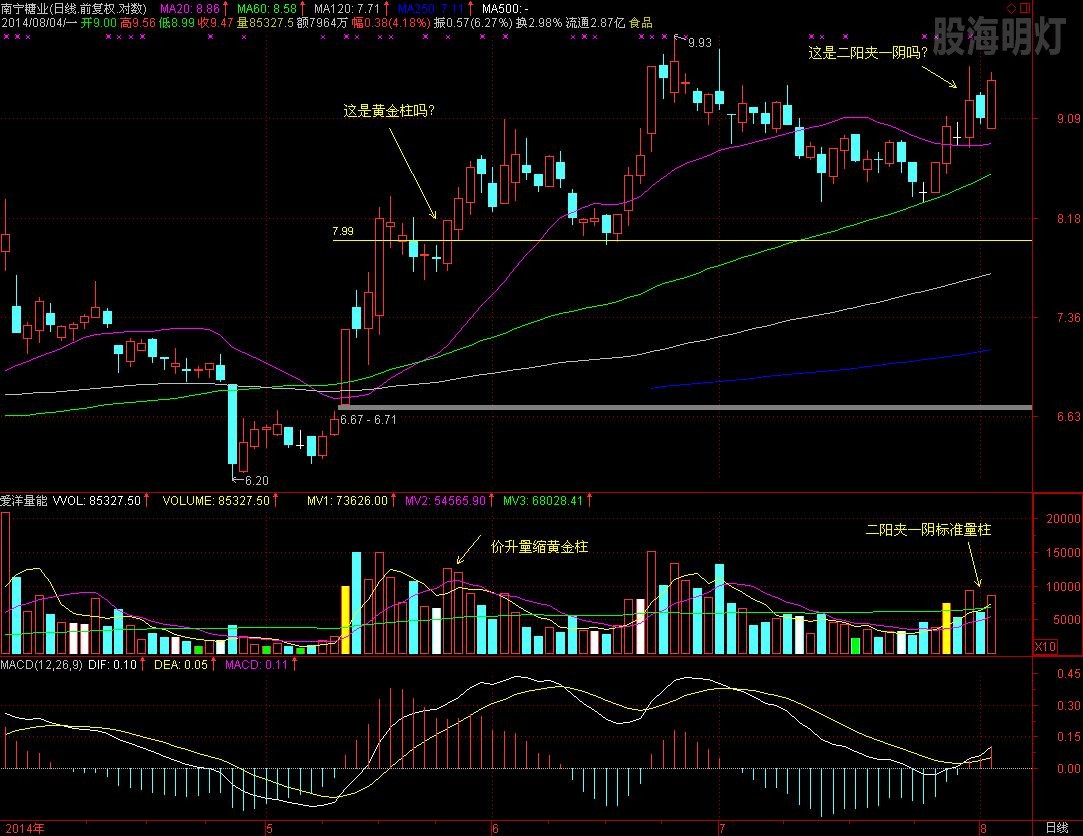The image size is (1083, 836).
Task: Click the 价升量缩黄金柱 annotation text
Action: click(538, 547)
